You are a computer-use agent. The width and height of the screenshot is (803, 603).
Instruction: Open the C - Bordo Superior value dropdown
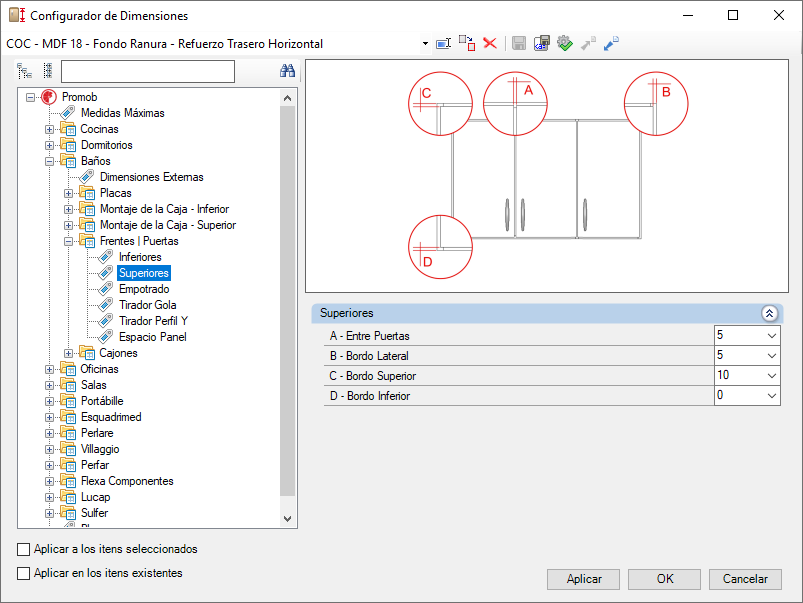pos(772,376)
